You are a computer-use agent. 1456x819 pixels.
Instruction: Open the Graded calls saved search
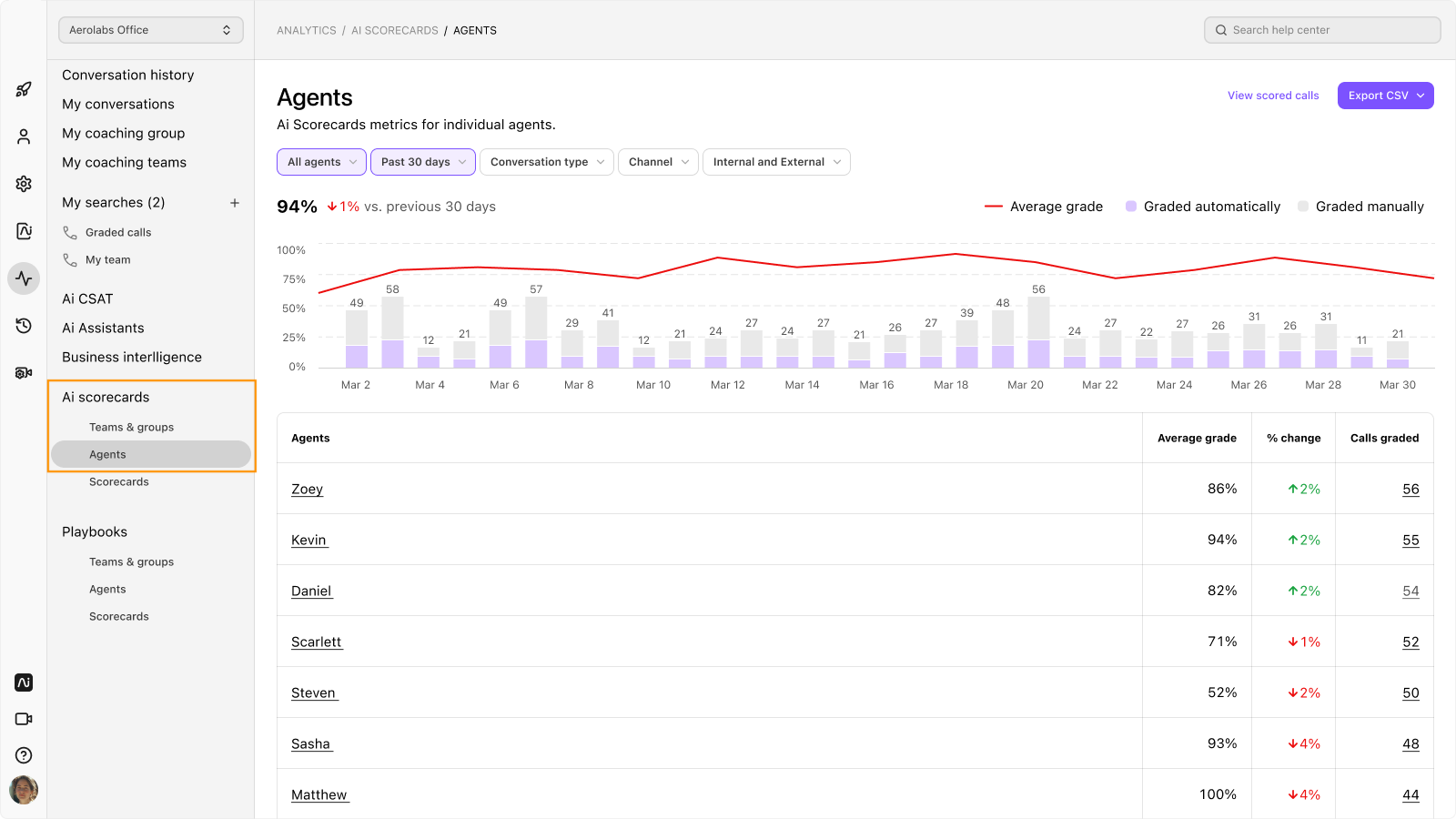(118, 233)
